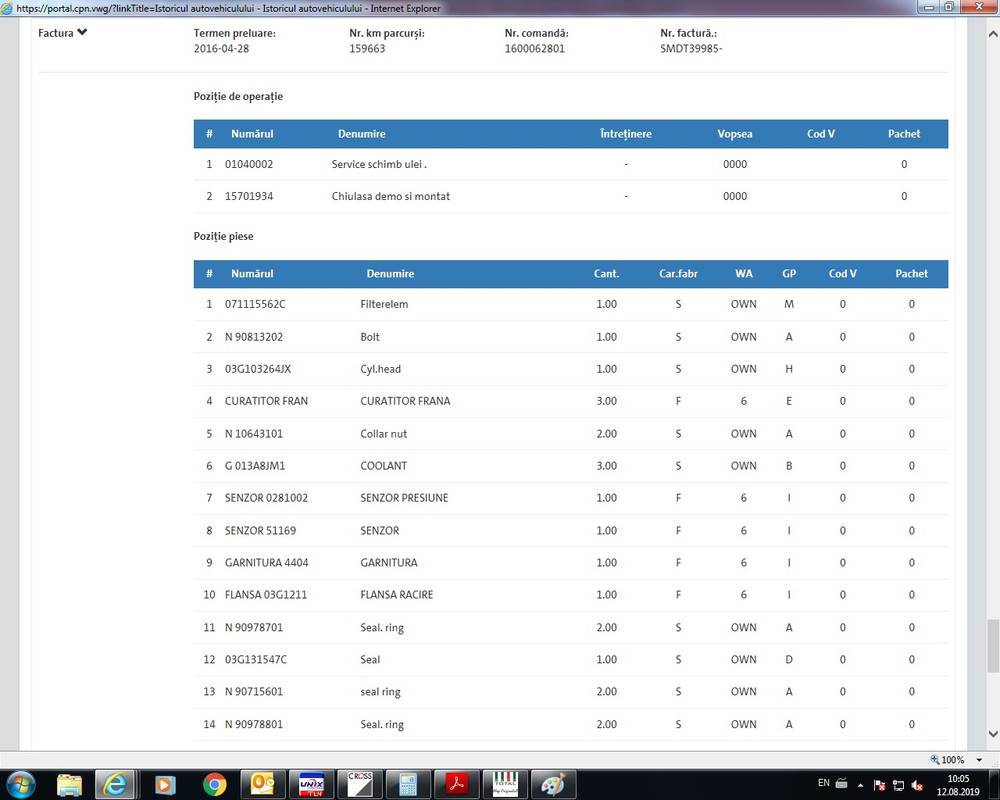Click the muted volume tray icon

pyautogui.click(x=918, y=785)
